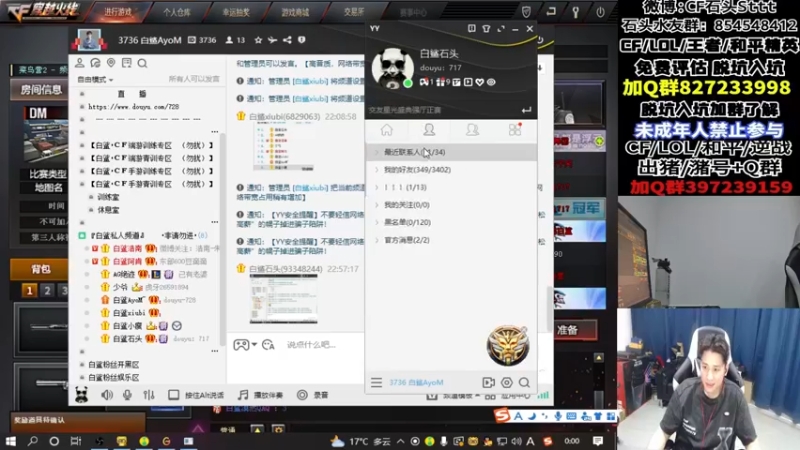This screenshot has height=450, width=800.
Task: Click the 房间信息 panel header in CrossFire
Action: (40, 90)
